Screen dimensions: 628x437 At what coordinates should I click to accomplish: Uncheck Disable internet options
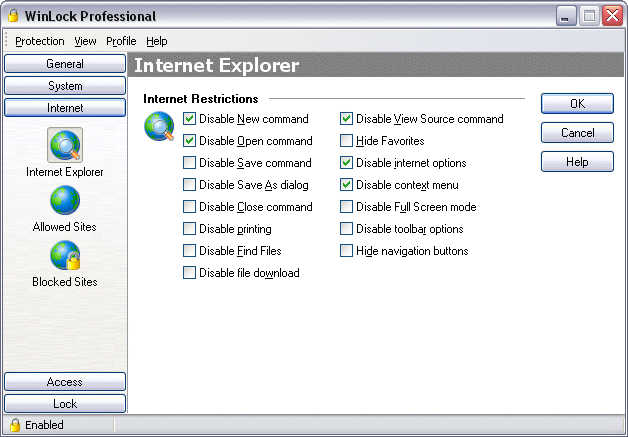click(346, 163)
